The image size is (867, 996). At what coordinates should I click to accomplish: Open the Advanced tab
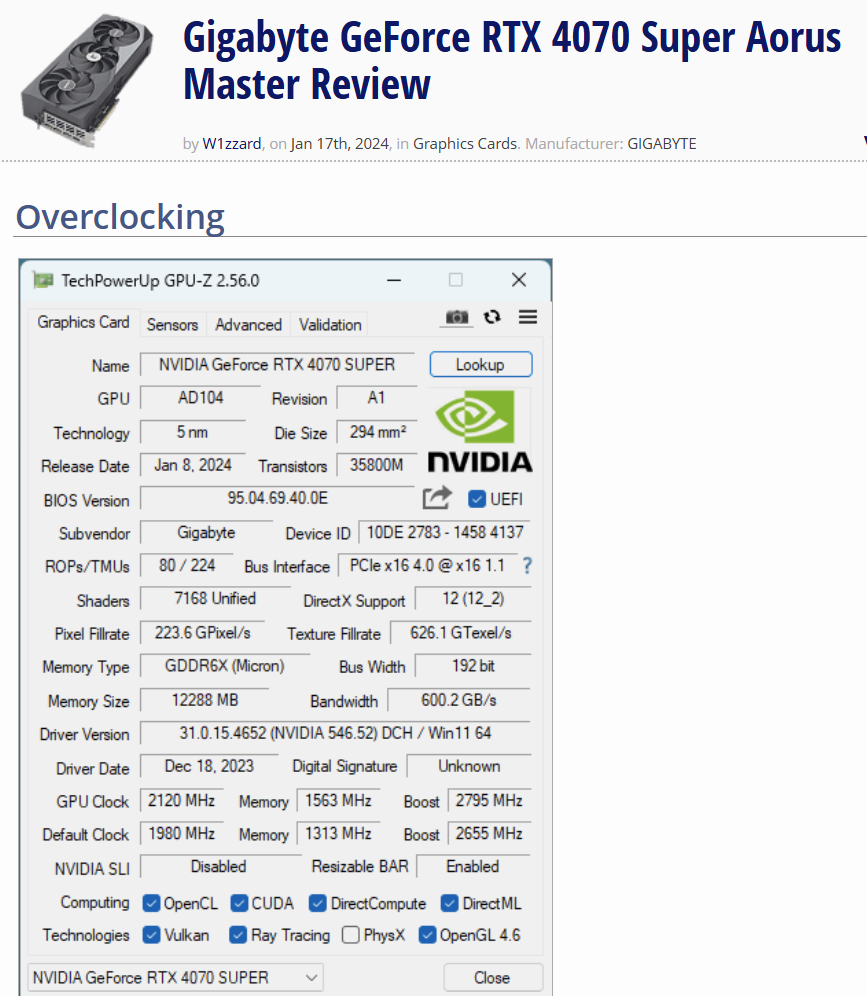click(x=248, y=325)
